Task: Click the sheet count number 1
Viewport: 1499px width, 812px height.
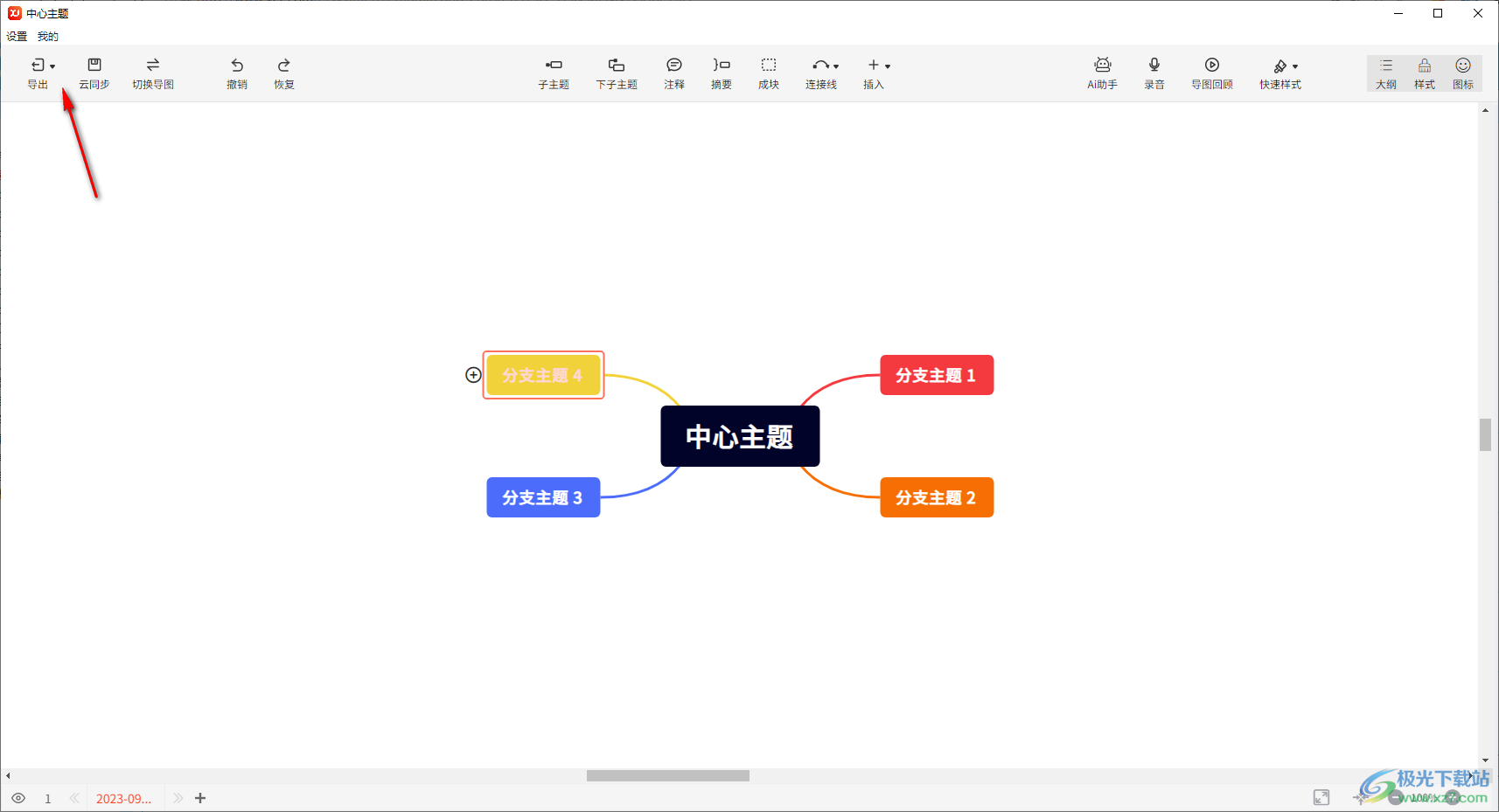Action: pyautogui.click(x=48, y=799)
